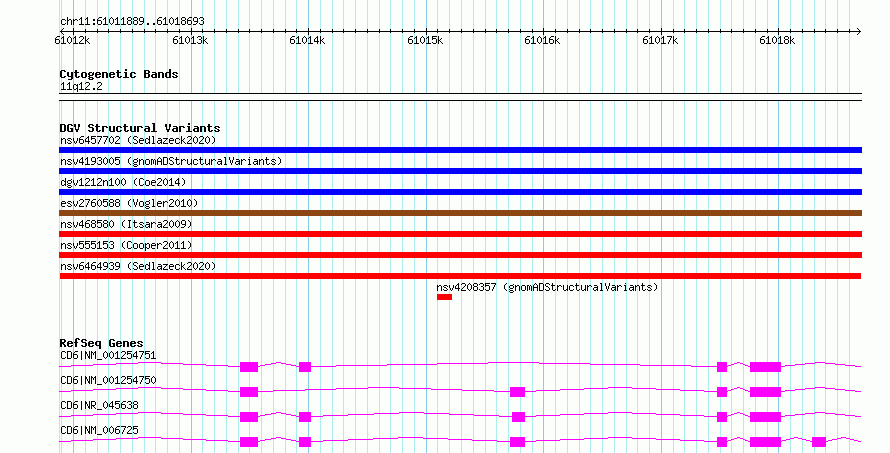
Task: Click the 61016k ruler label
Action: [542, 40]
